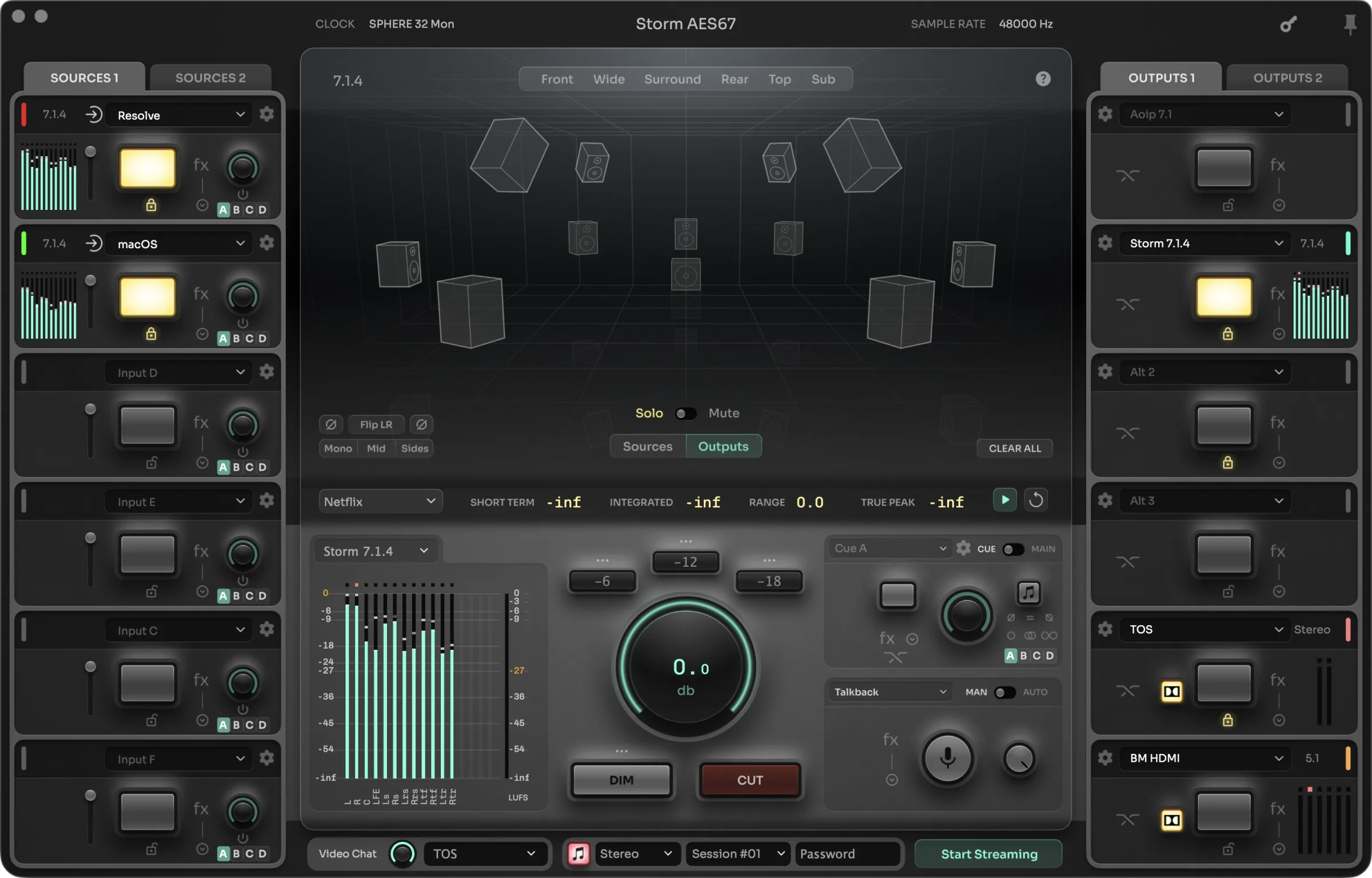Viewport: 1372px width, 878px height.
Task: Toggle Aoip 7.1 output enable button
Action: coord(1224,168)
